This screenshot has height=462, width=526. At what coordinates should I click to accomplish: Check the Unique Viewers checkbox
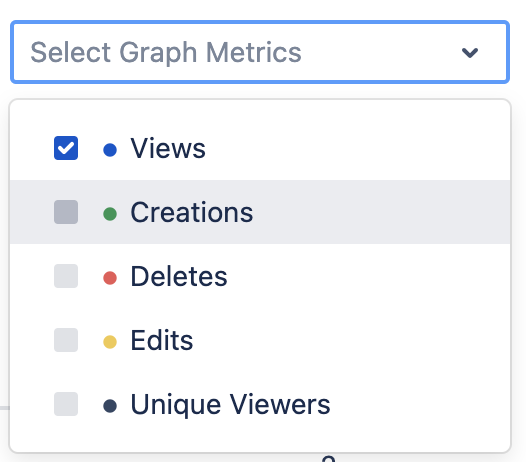click(x=66, y=404)
